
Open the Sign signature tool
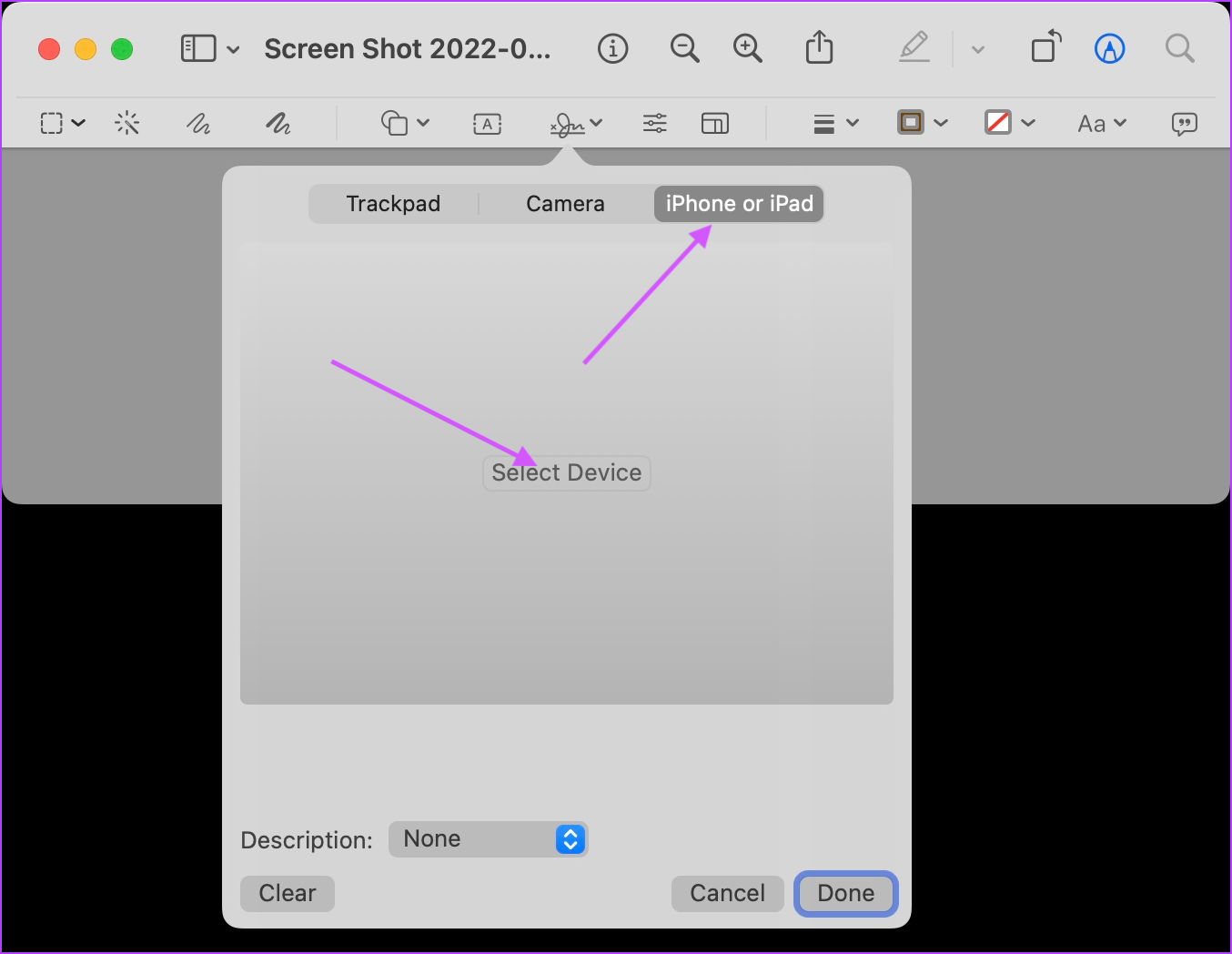tap(567, 124)
